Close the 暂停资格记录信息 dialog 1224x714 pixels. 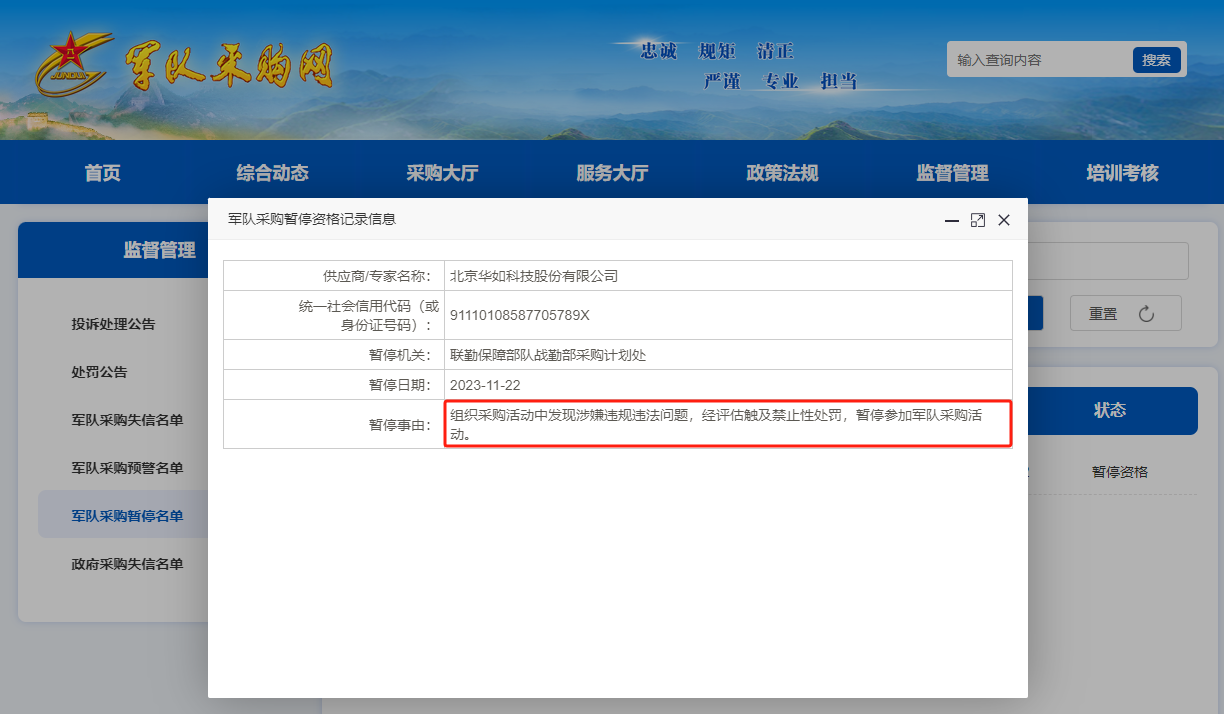1004,220
